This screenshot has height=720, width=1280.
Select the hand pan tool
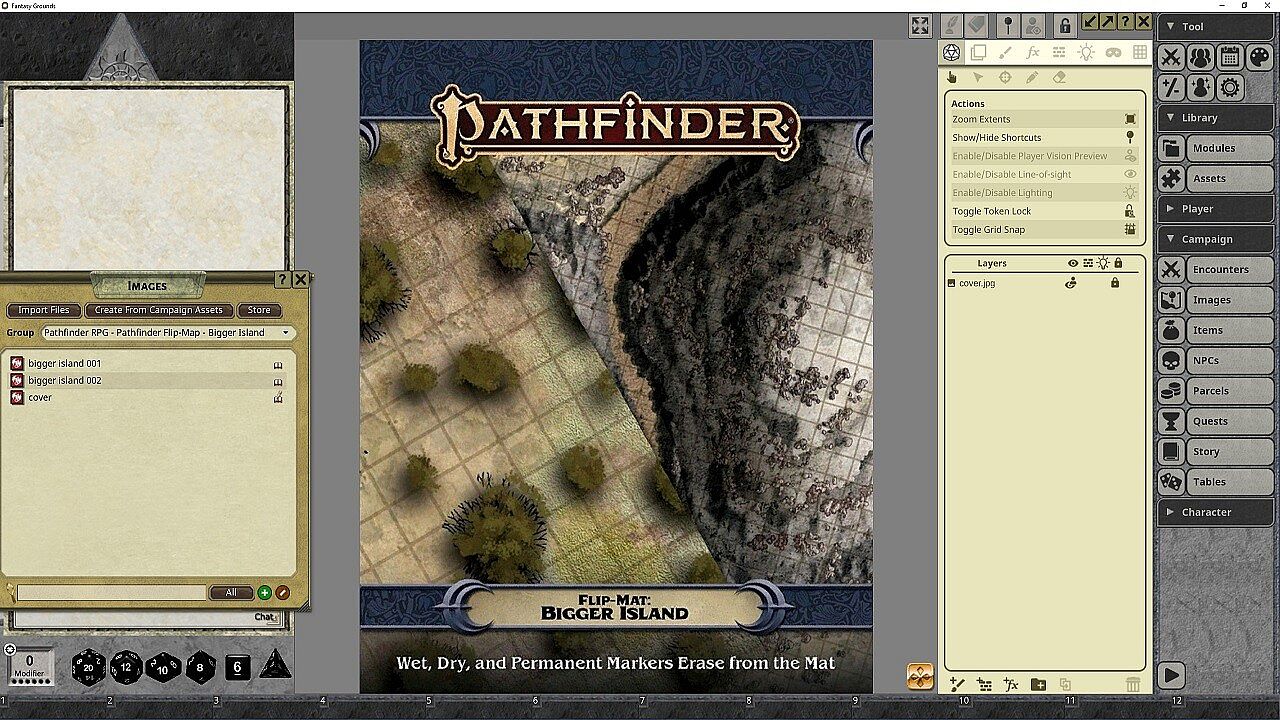tap(951, 77)
